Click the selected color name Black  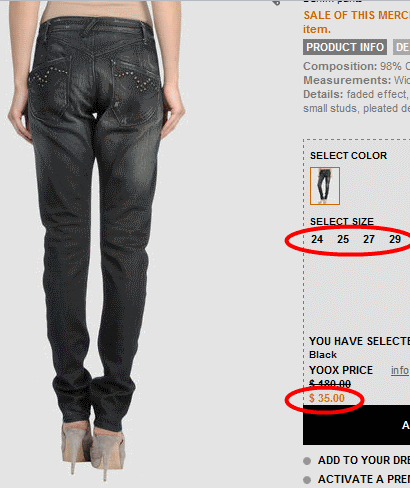tap(323, 355)
